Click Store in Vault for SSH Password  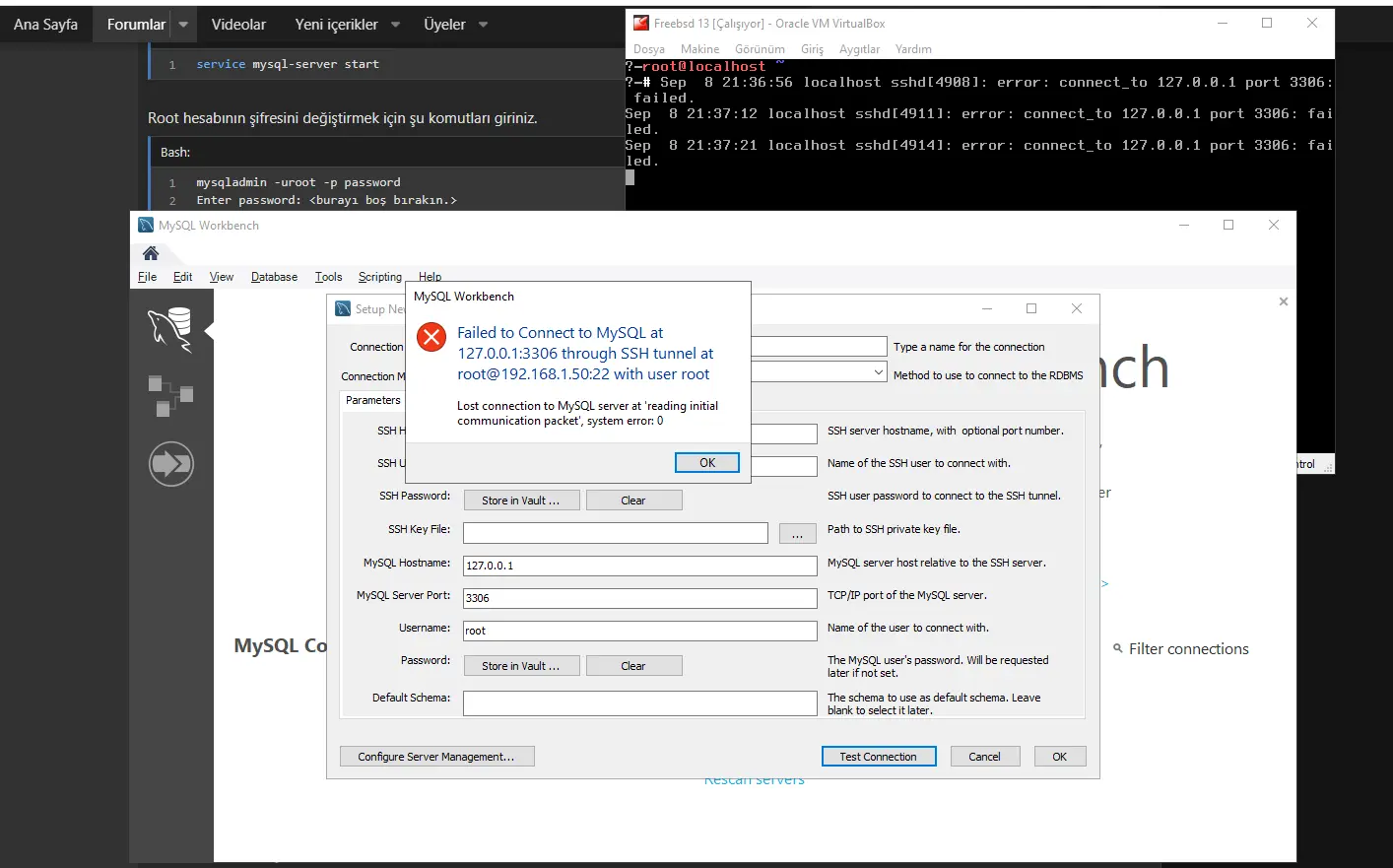click(521, 501)
